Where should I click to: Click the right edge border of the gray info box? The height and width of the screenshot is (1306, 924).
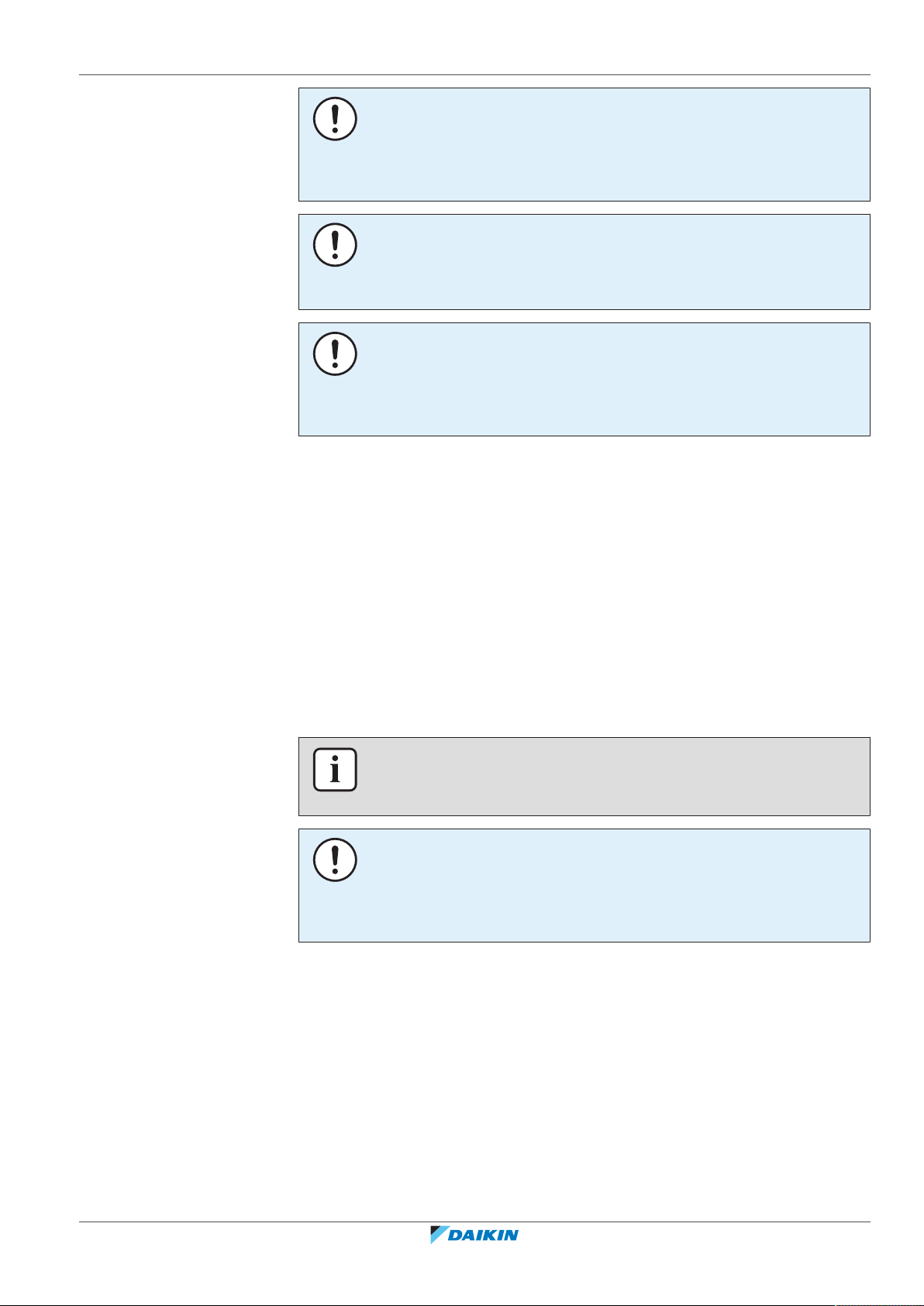(x=870, y=777)
